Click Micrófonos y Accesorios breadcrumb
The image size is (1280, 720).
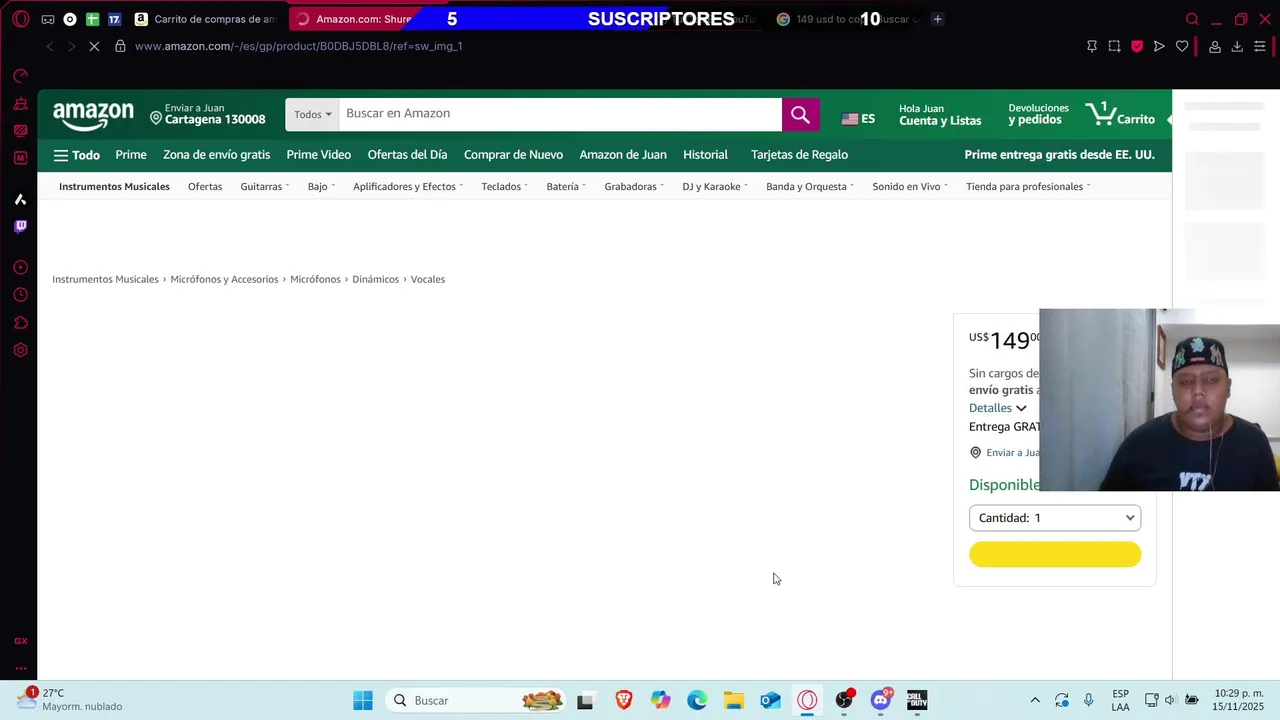pyautogui.click(x=224, y=279)
